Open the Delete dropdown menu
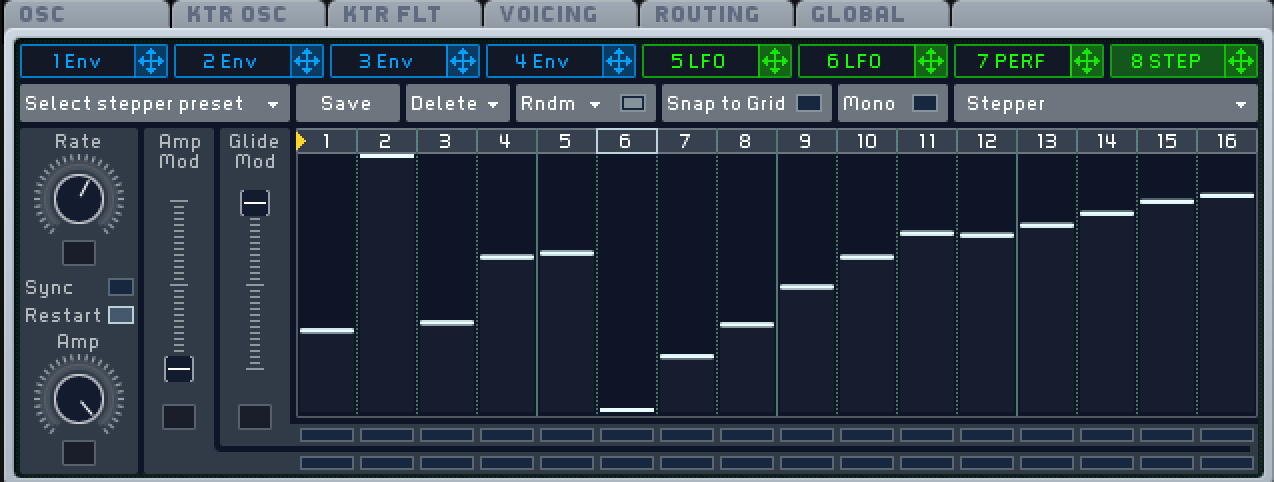Screen dimensions: 1274x482 [457, 104]
